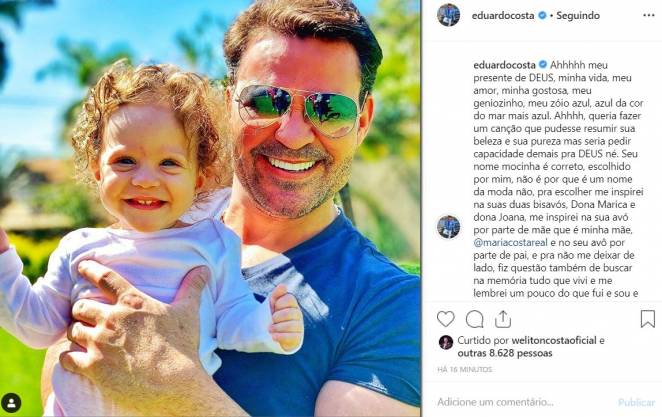Toggle the Seguindo follow status
Screen dimensions: 662x417
(578, 16)
